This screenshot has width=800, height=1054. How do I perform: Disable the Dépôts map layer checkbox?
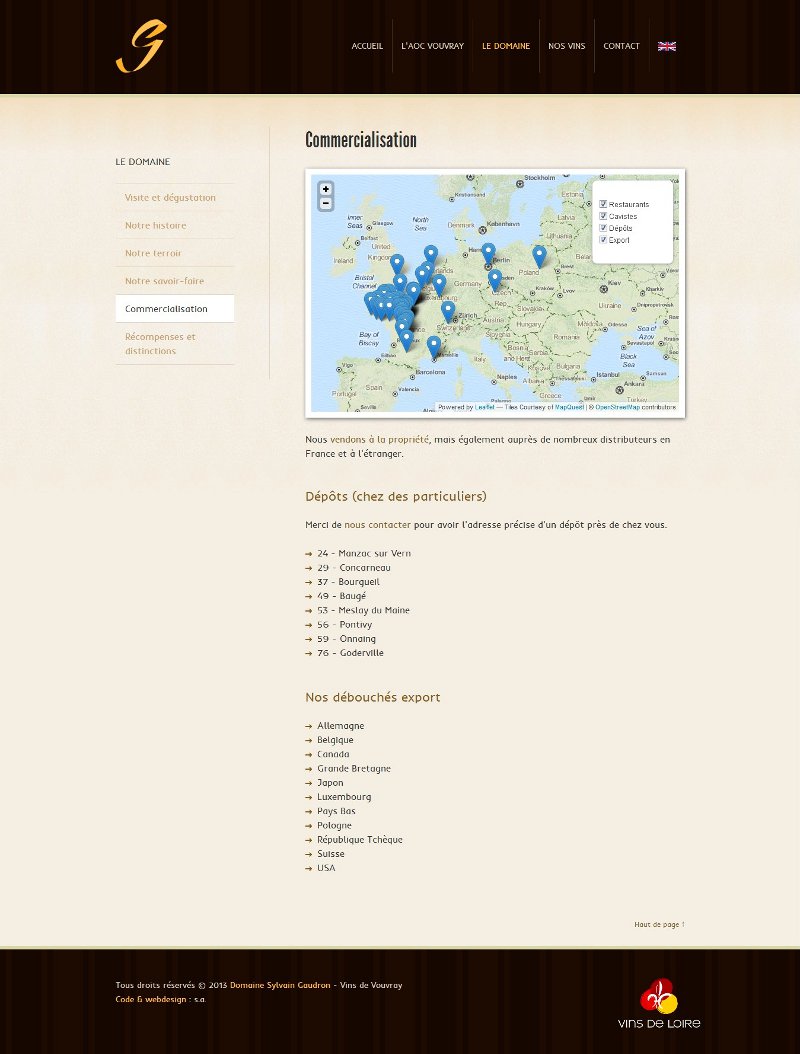603,228
